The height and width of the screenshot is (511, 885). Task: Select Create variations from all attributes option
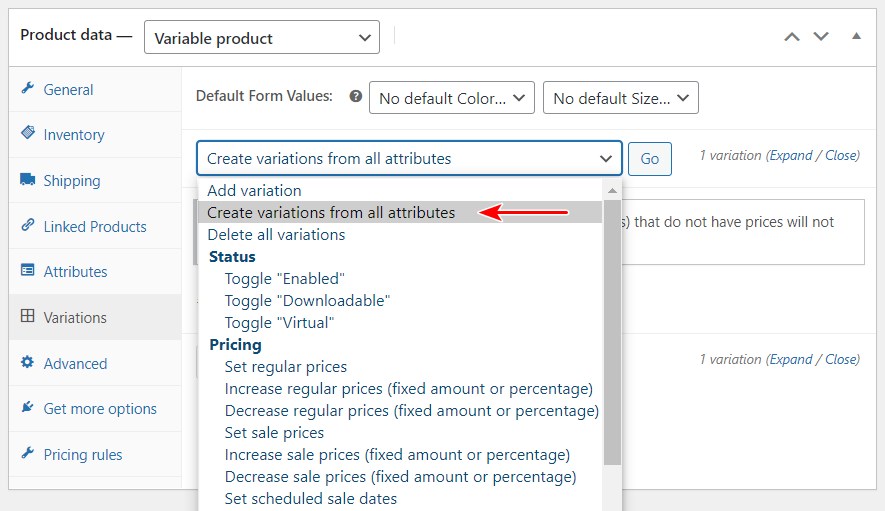pyautogui.click(x=400, y=212)
